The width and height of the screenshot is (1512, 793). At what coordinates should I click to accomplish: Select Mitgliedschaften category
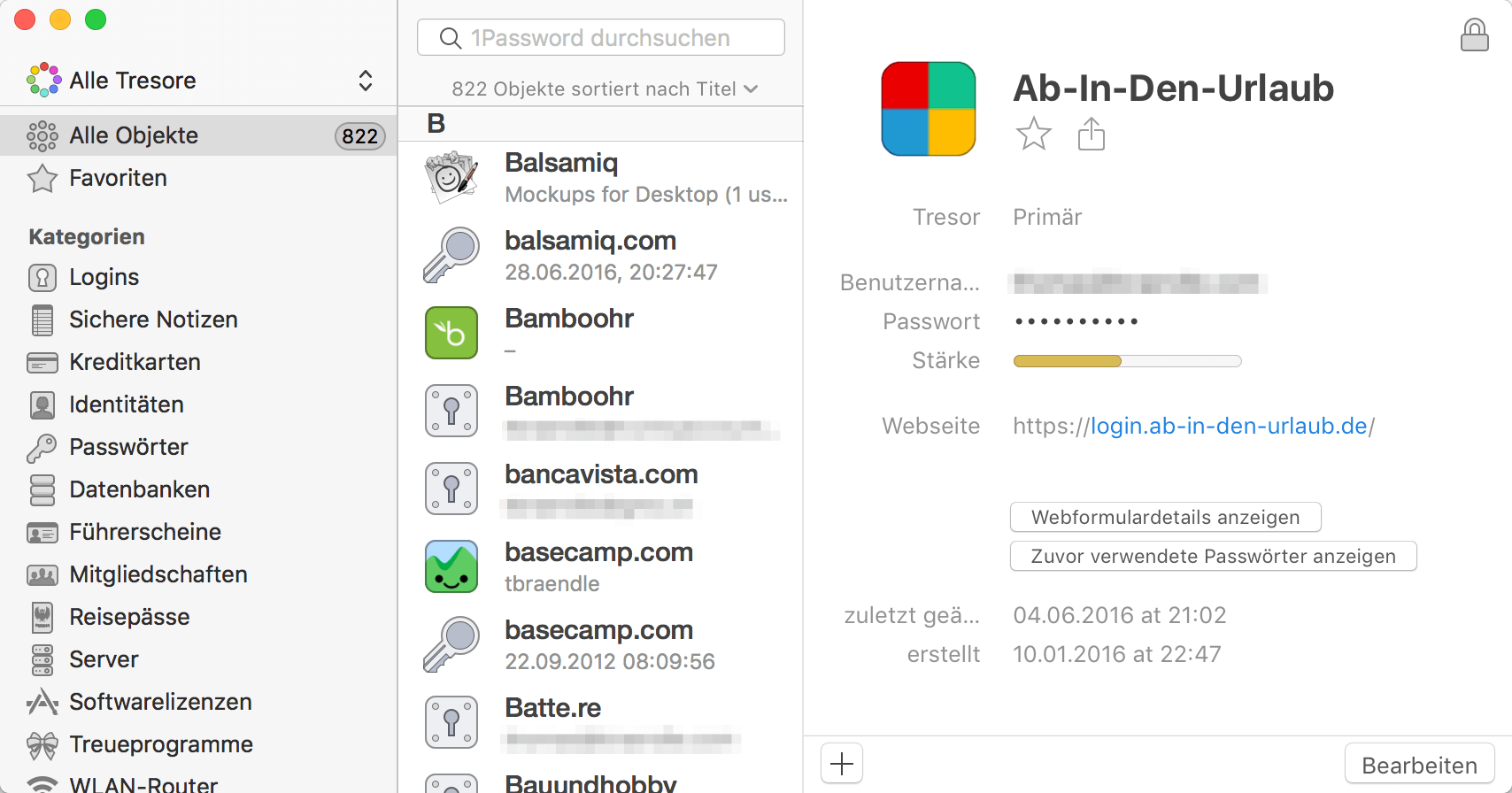(x=198, y=574)
